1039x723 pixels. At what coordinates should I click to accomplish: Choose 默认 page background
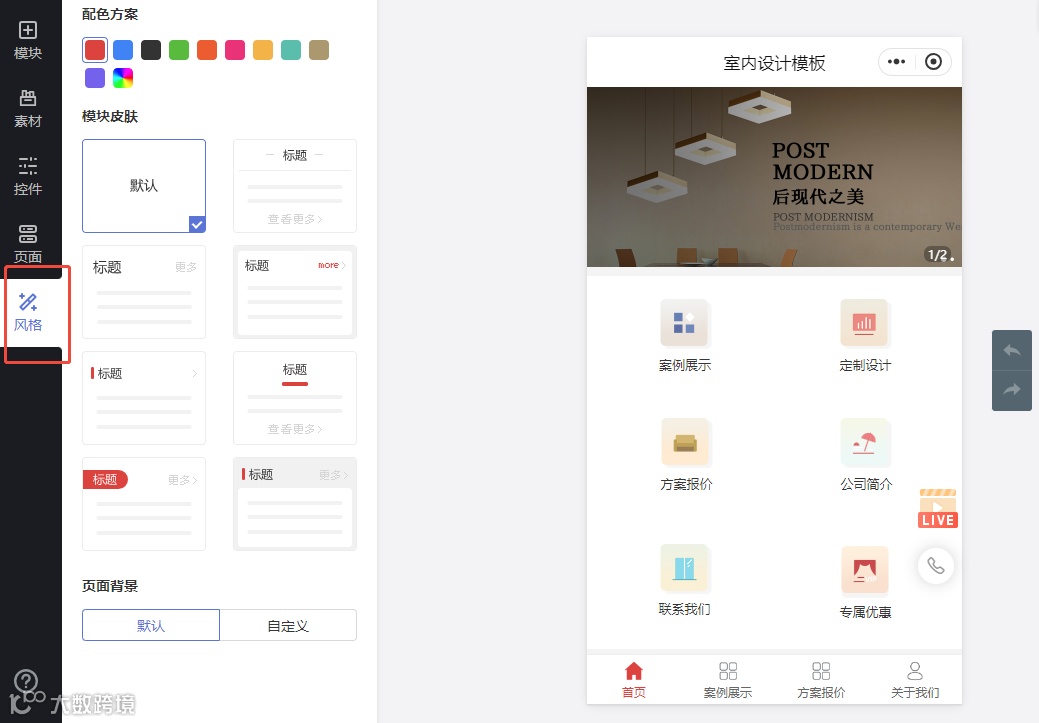coord(151,625)
